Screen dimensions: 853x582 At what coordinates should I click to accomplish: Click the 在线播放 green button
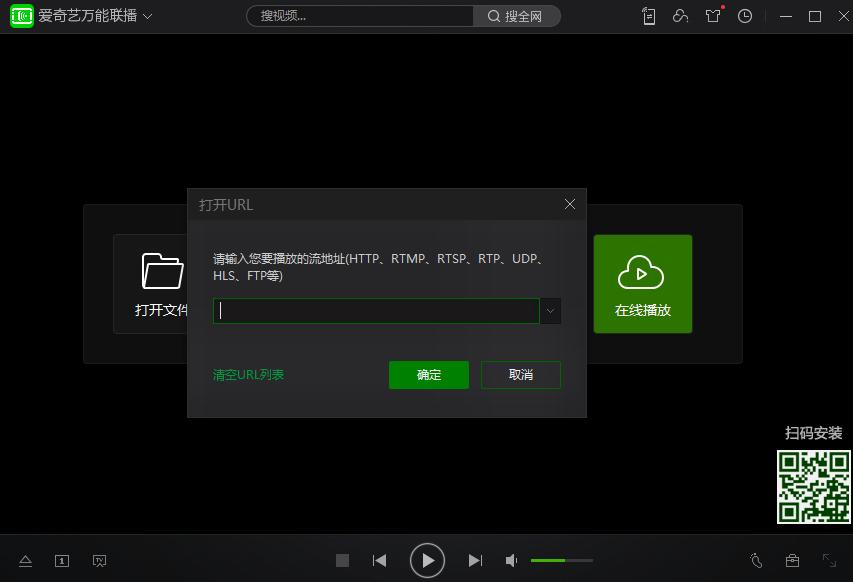642,284
